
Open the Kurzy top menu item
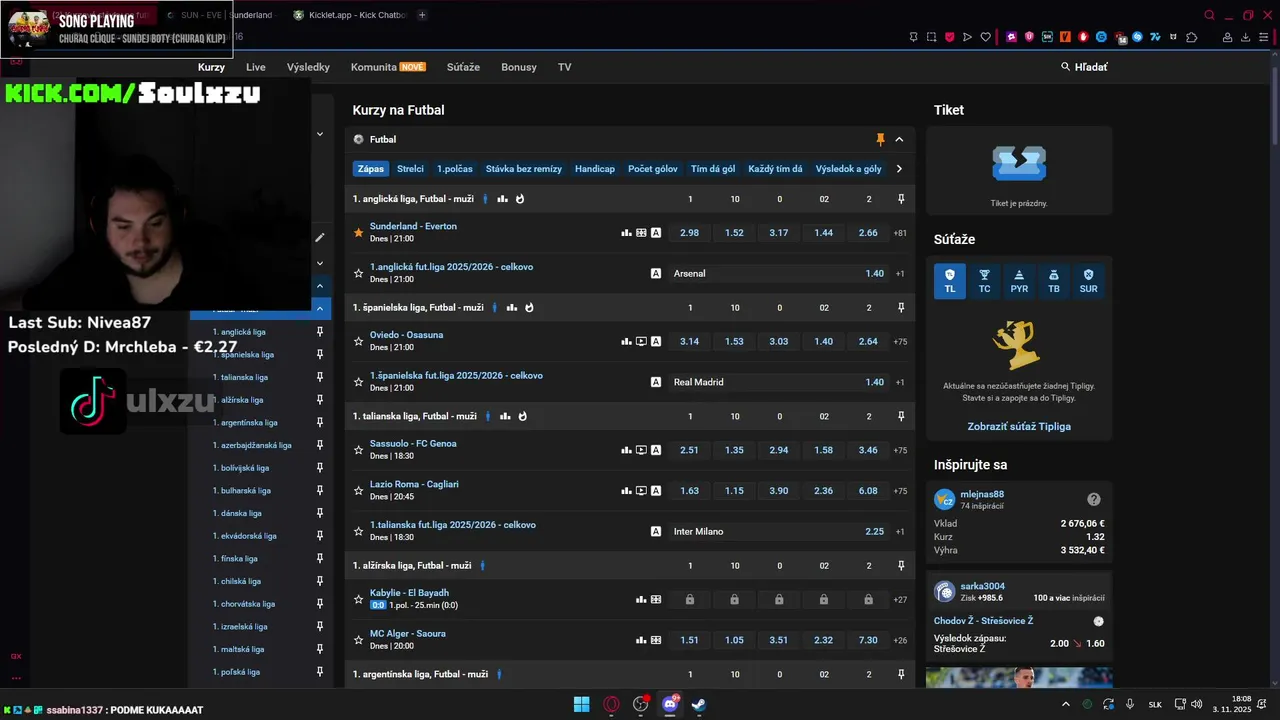pyautogui.click(x=211, y=67)
